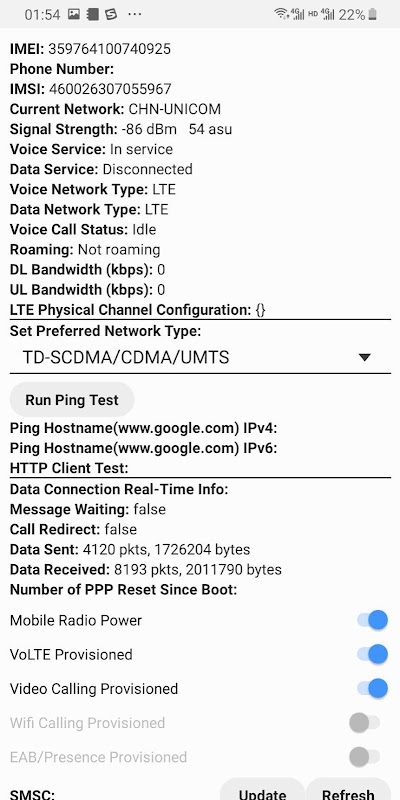Viewport: 400px width, 800px height.
Task: Tap the three-dot notification overflow icon
Action: 135,14
